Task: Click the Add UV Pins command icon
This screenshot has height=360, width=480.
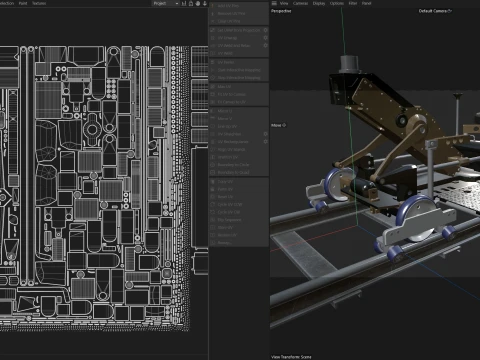Action: pyautogui.click(x=213, y=6)
